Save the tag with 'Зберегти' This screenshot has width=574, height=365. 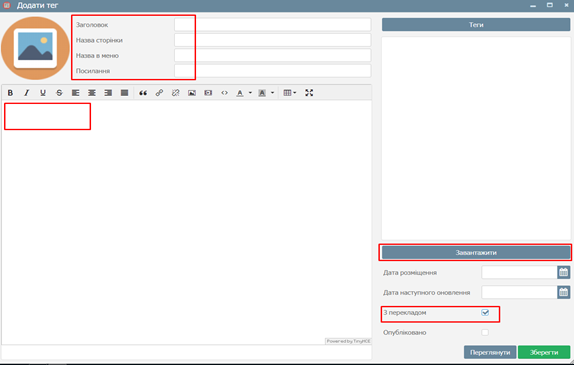[544, 352]
